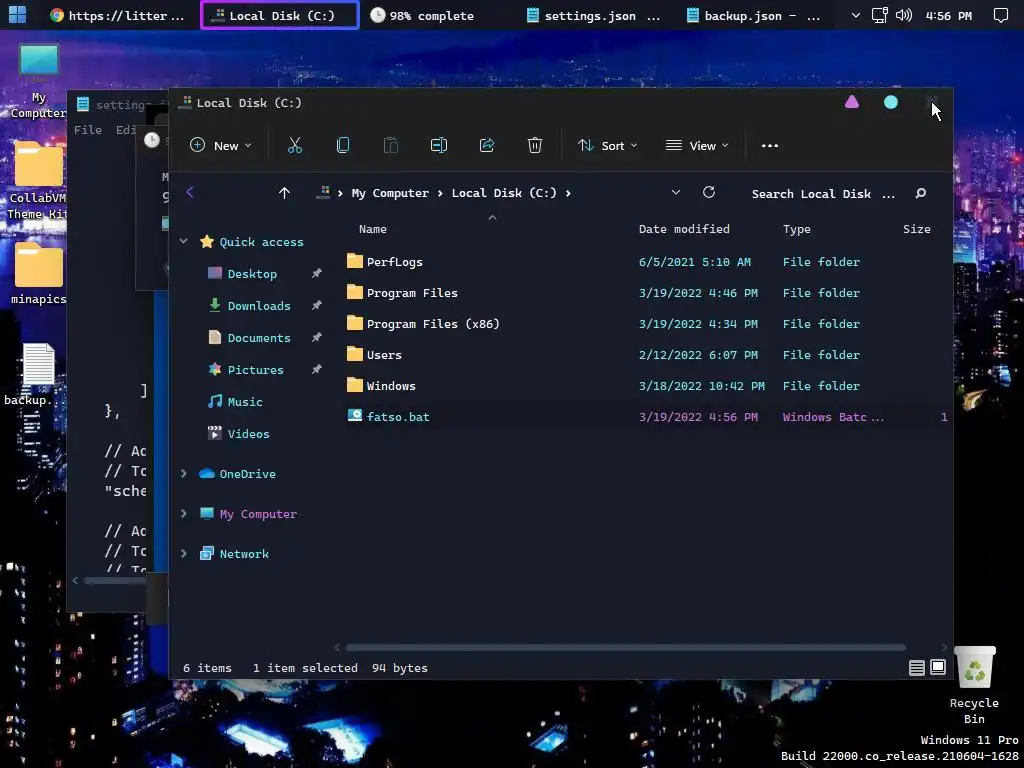Expand My Computer in navigation pane
The width and height of the screenshot is (1024, 768).
(x=184, y=513)
